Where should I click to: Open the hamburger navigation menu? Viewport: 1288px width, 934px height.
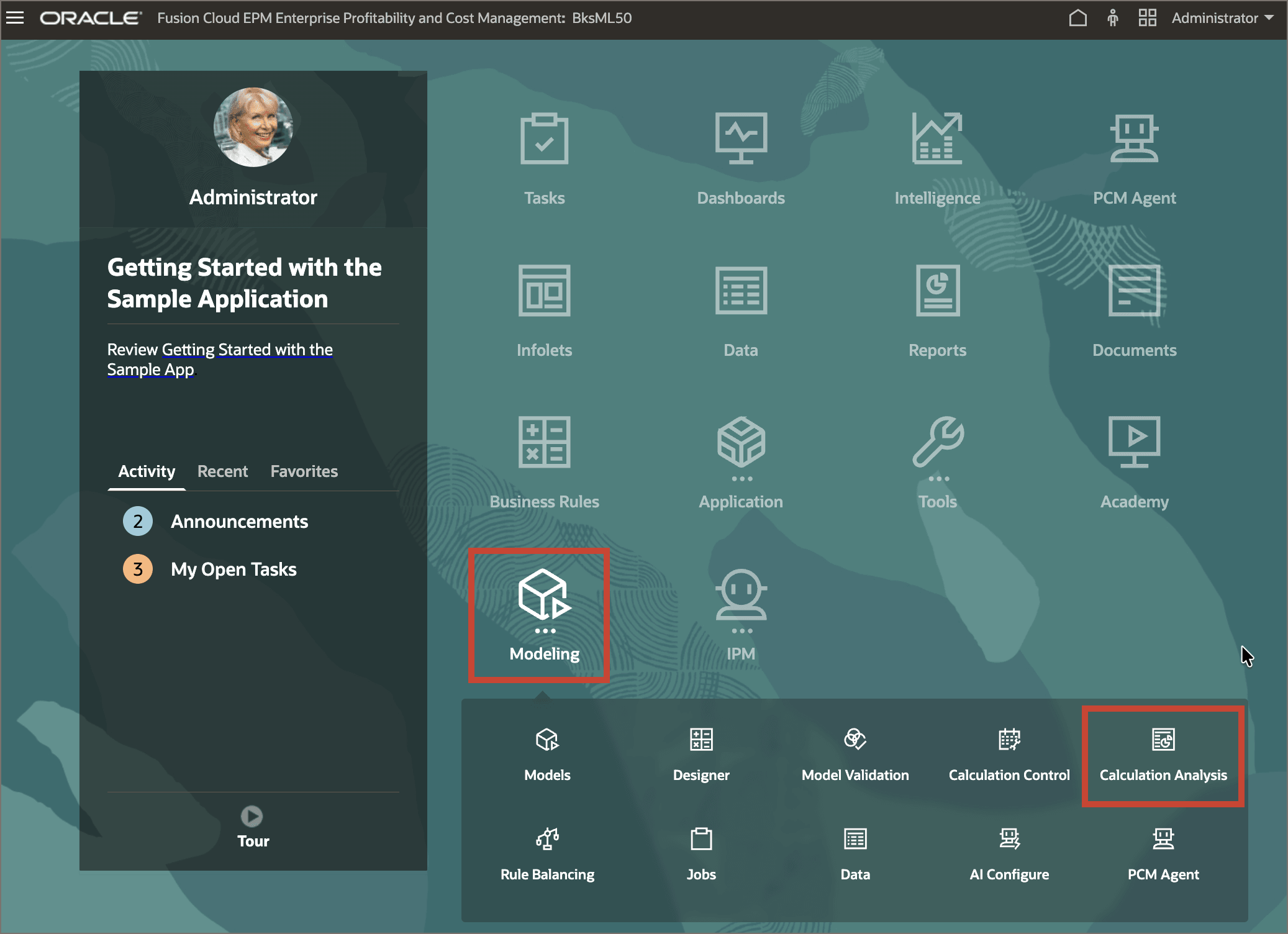[x=15, y=17]
